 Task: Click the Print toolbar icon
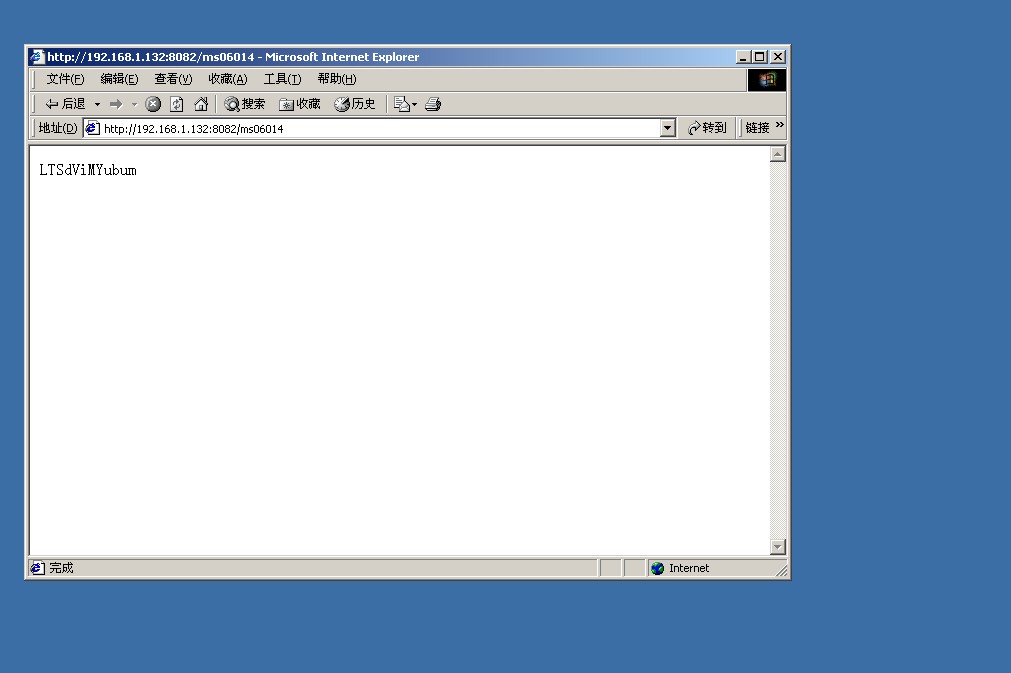[433, 104]
